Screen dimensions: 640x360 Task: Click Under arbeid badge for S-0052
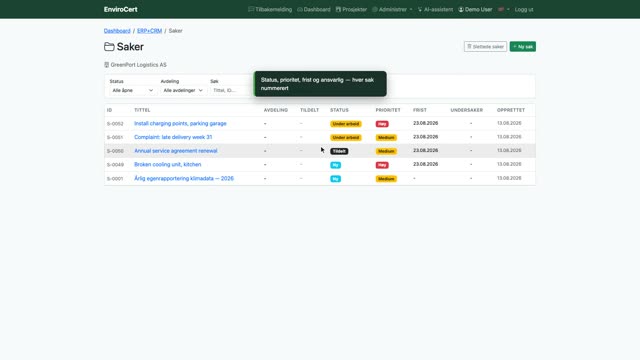click(x=345, y=124)
